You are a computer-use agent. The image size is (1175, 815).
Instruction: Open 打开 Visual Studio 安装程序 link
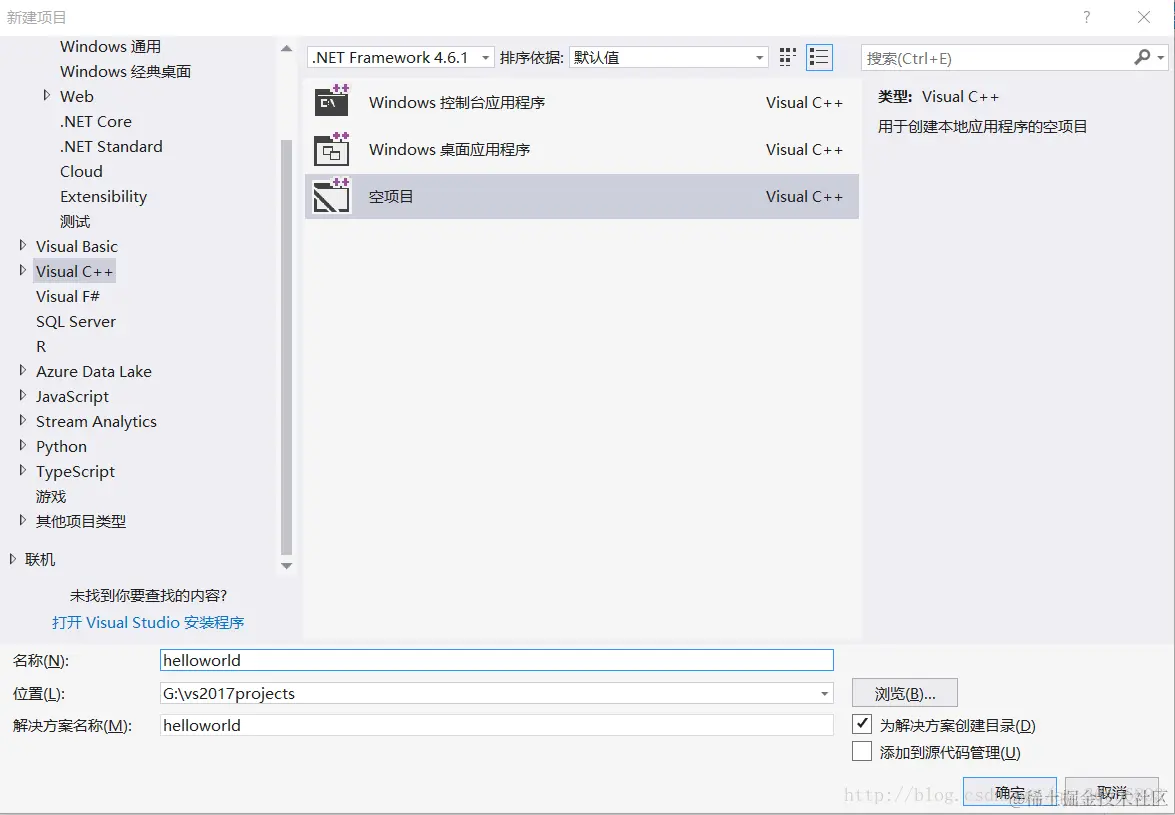pyautogui.click(x=148, y=622)
